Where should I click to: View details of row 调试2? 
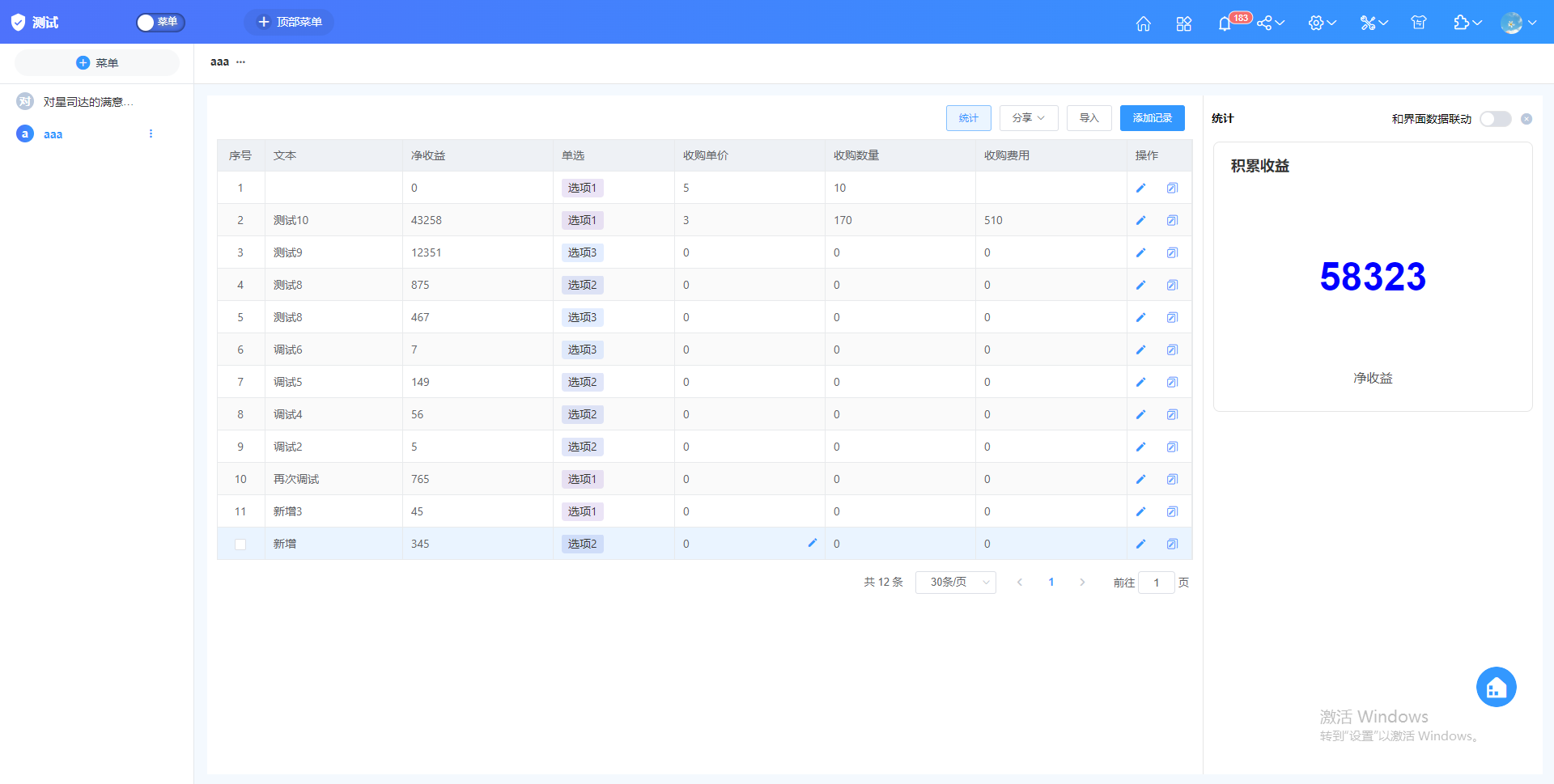pos(1172,447)
